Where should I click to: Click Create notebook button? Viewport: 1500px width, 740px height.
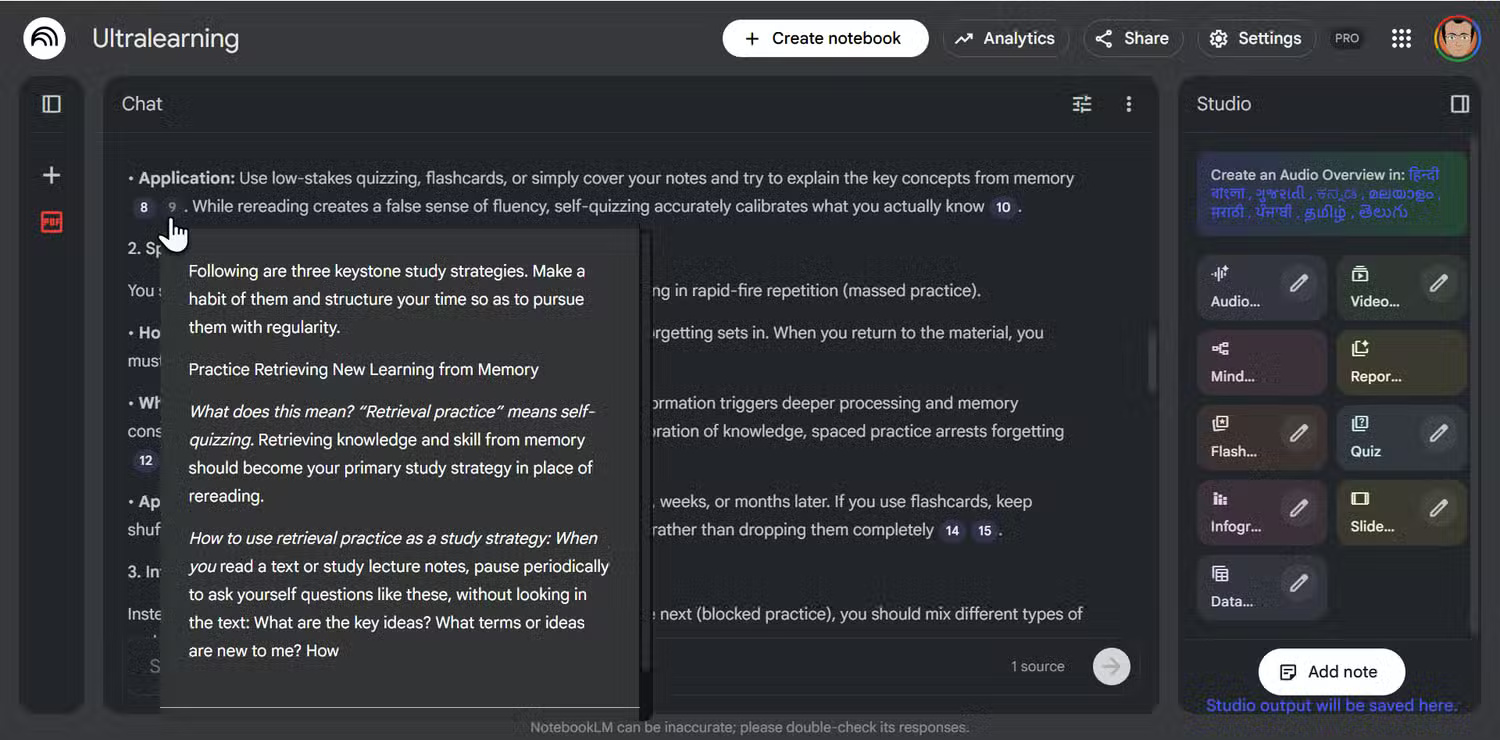(x=825, y=39)
